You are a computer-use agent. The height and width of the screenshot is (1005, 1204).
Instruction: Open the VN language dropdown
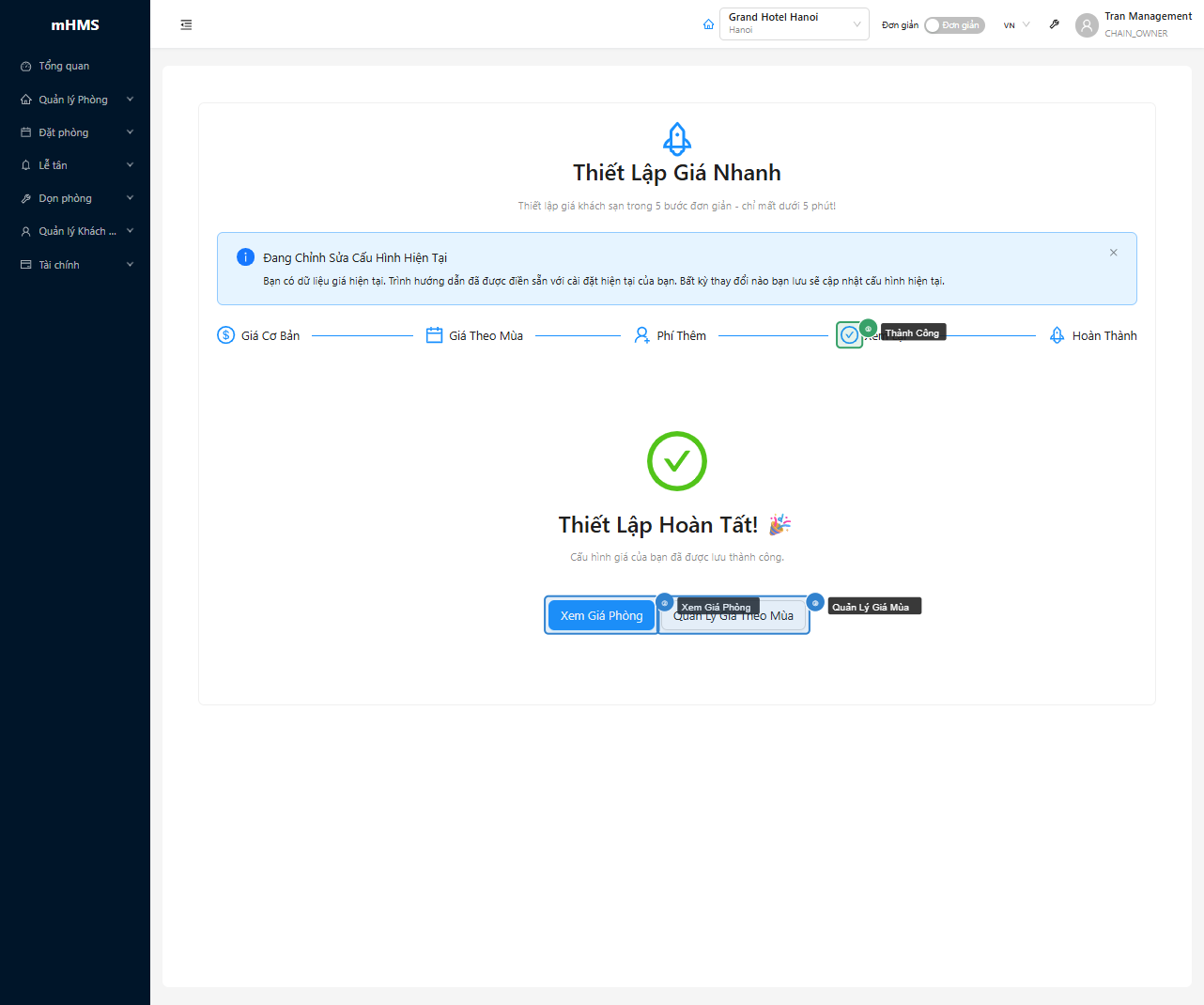point(1016,25)
